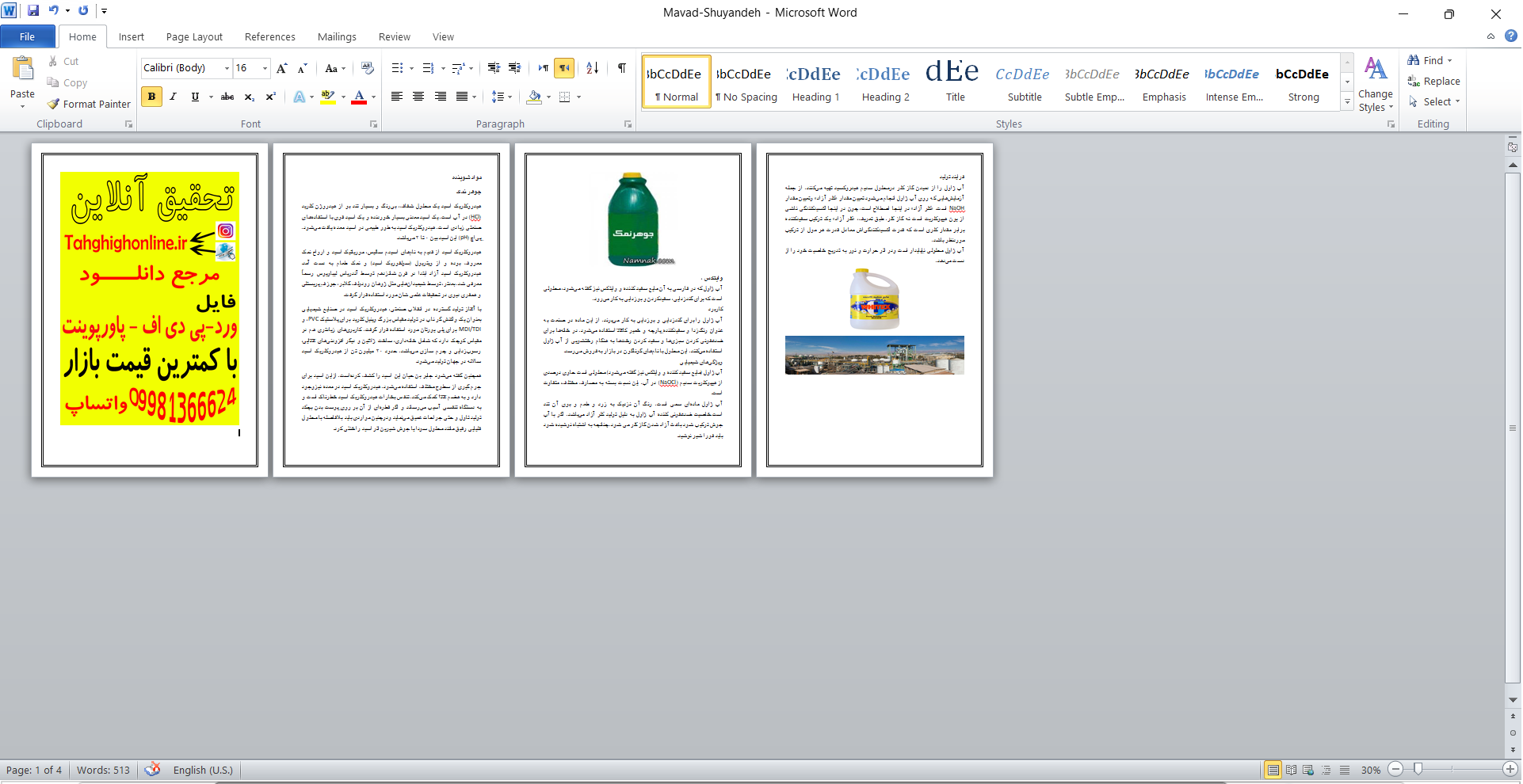Image resolution: width=1523 pixels, height=784 pixels.
Task: Click the Shrink Font icon
Action: pyautogui.click(x=302, y=68)
